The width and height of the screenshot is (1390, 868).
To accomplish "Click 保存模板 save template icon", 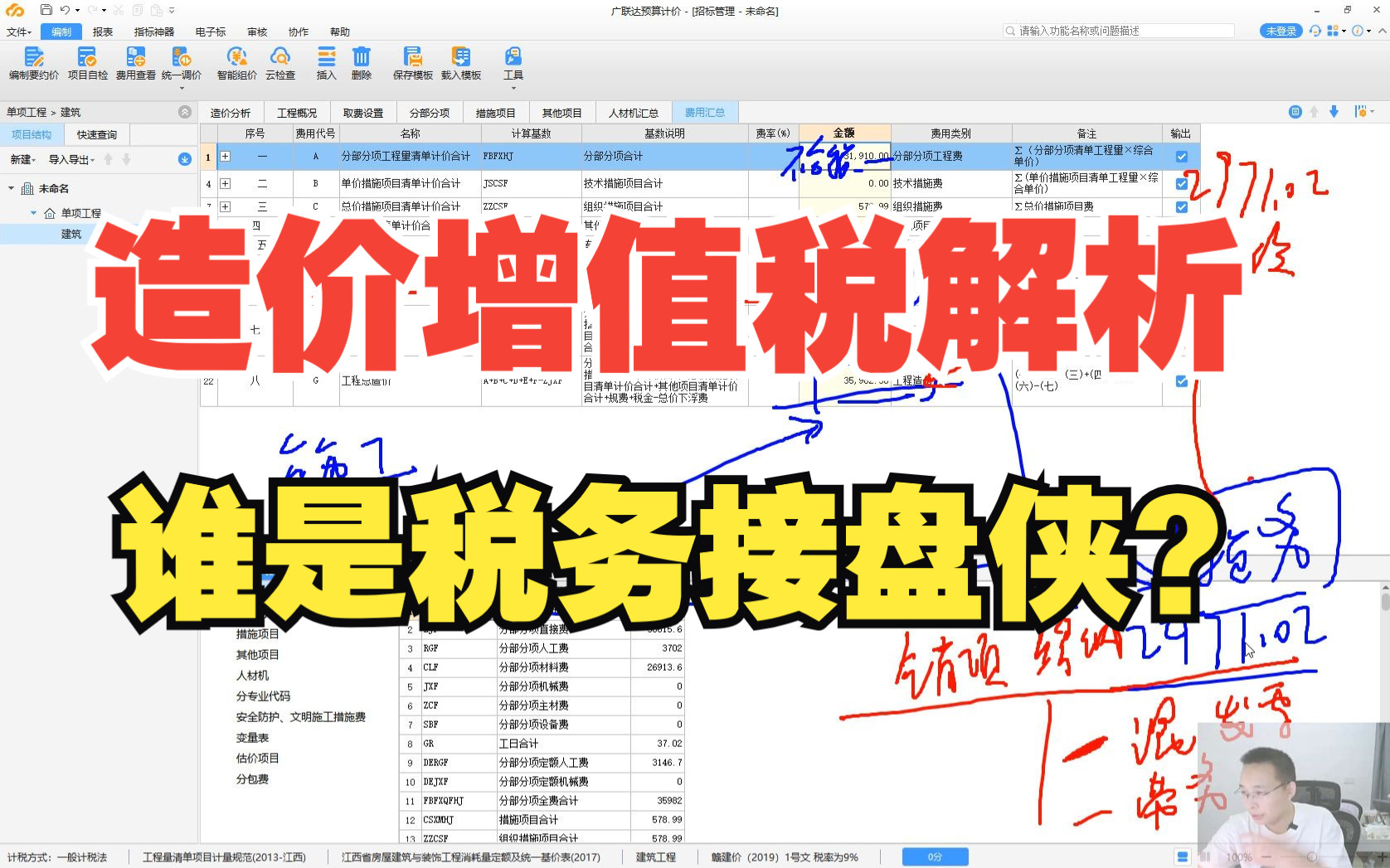I will 413,57.
